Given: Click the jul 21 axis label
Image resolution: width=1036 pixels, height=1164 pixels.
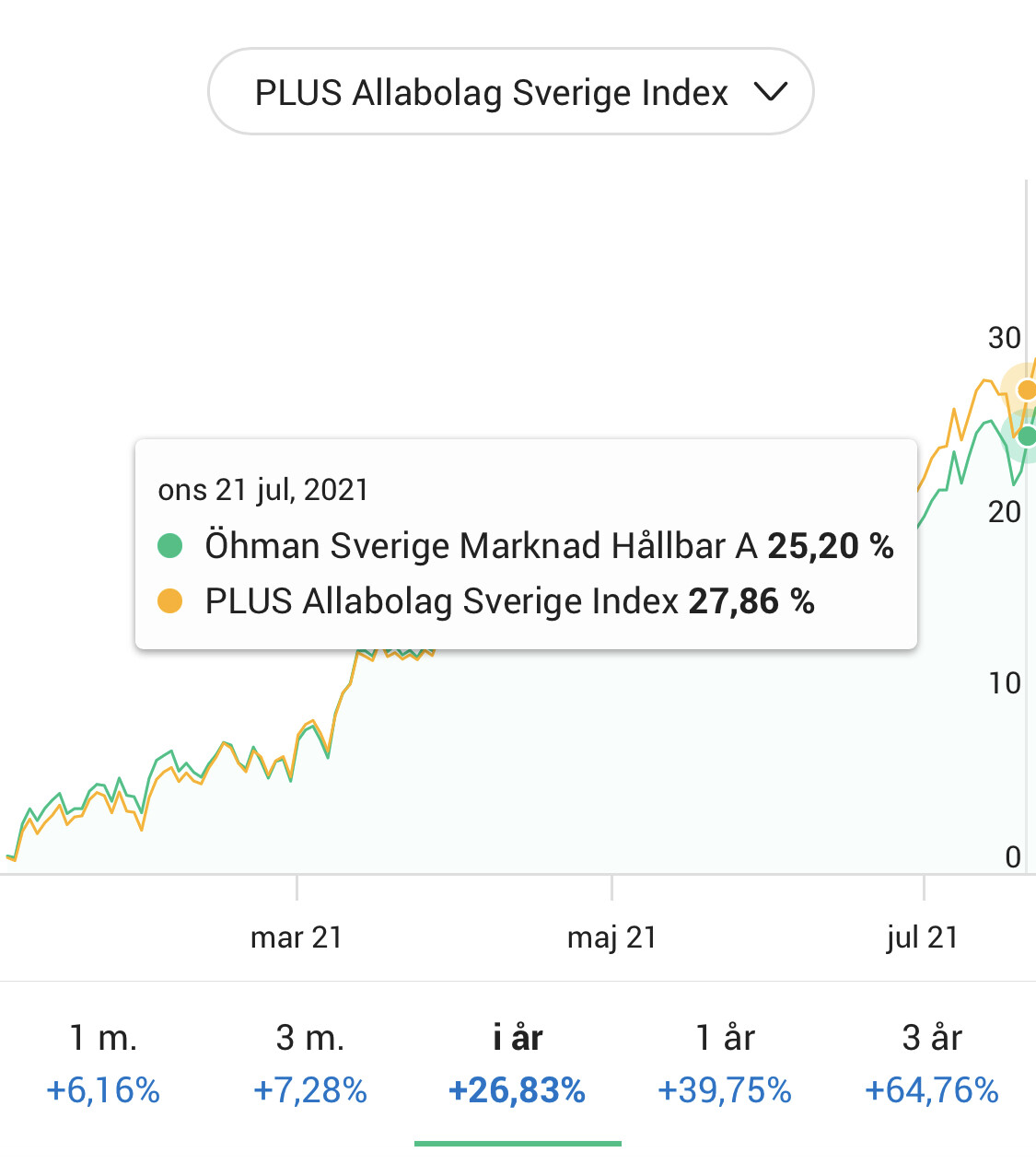Looking at the screenshot, I should (923, 937).
